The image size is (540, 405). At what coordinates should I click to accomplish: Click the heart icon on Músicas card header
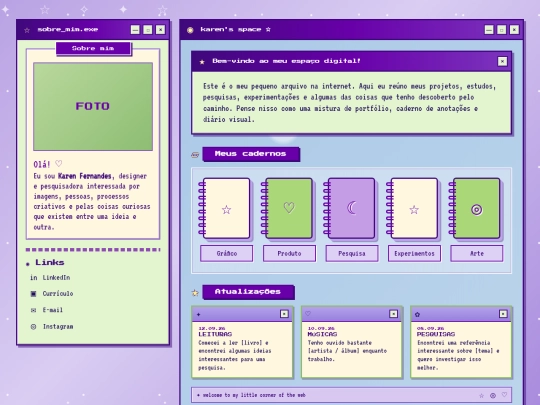(x=308, y=314)
